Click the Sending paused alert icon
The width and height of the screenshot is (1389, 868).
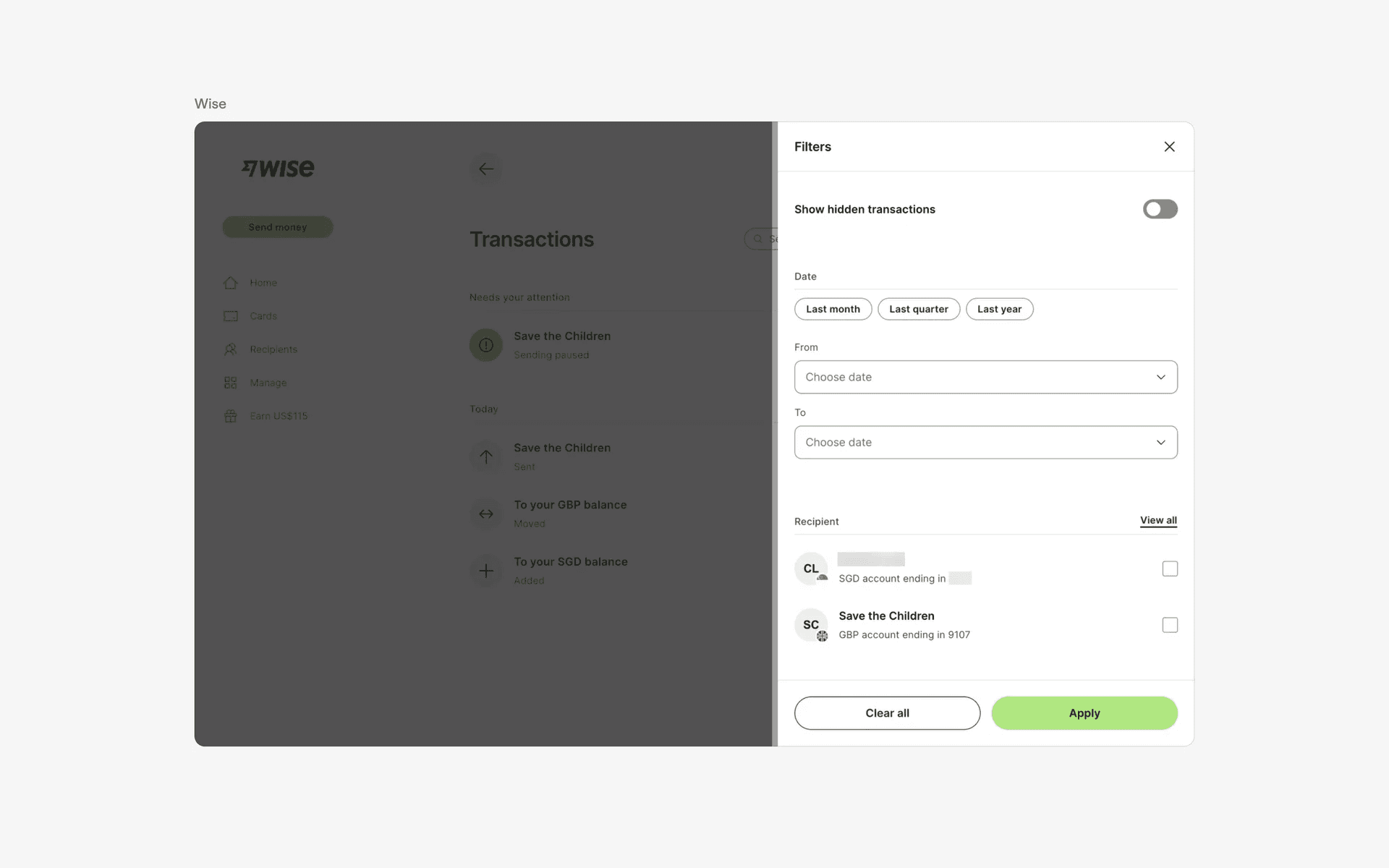tap(486, 345)
